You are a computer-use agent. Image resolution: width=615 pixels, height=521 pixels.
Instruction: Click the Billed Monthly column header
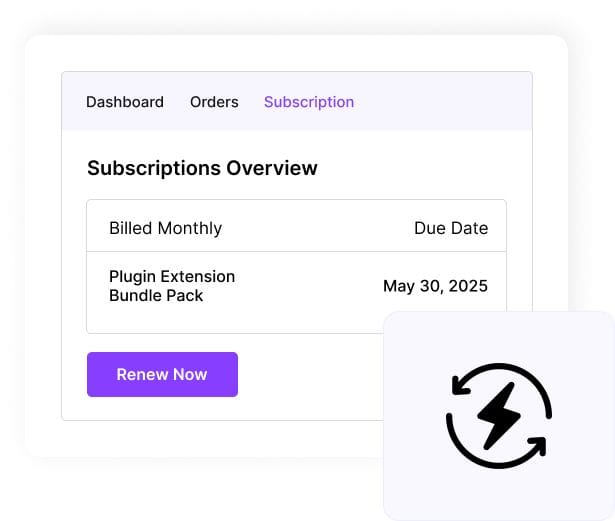tap(165, 228)
